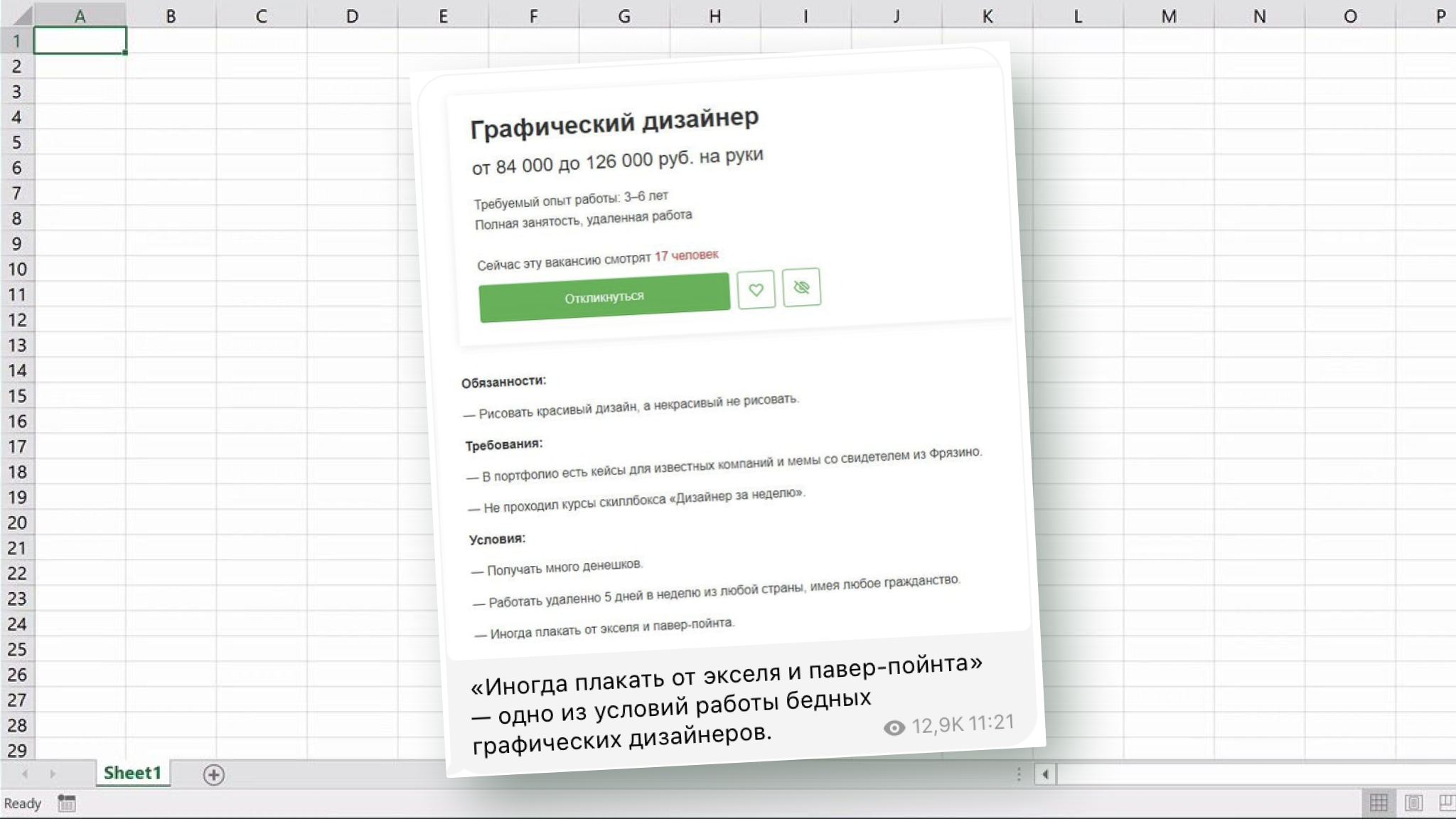Open the Sheet1 tab
This screenshot has width=1456, height=819.
(132, 773)
